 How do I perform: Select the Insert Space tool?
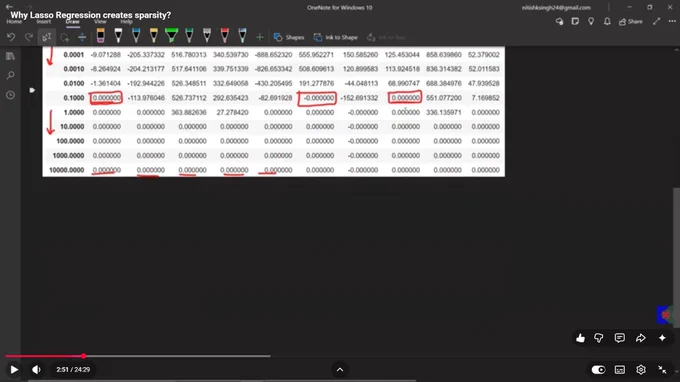(x=82, y=38)
